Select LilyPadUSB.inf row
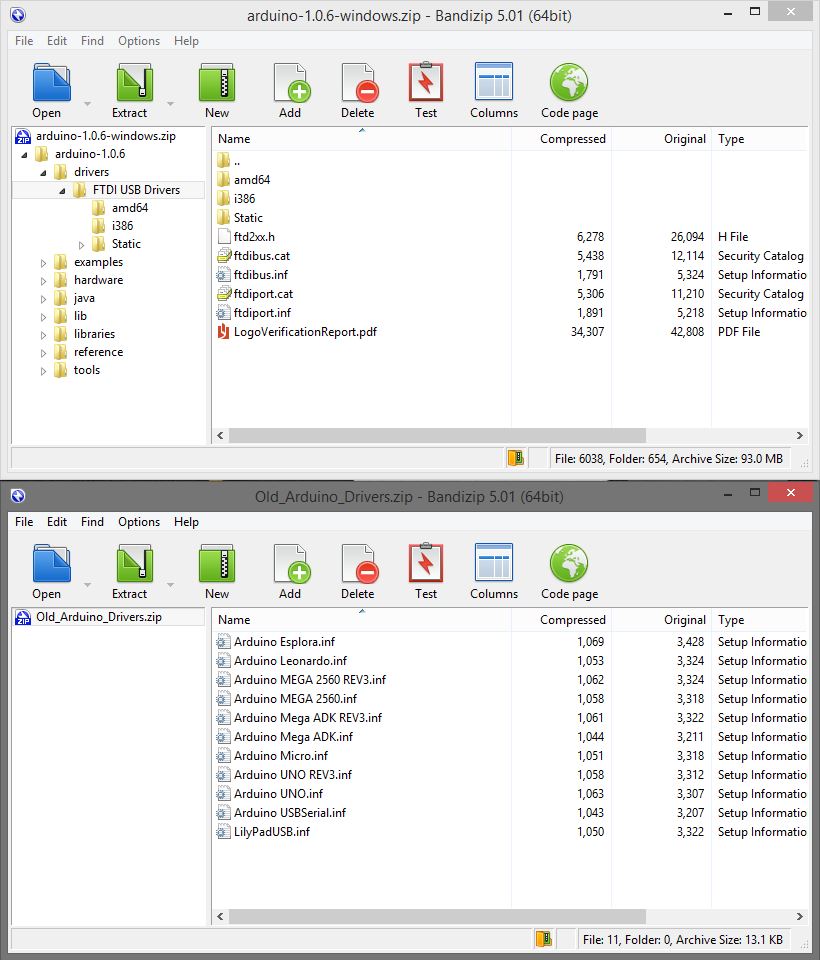 510,831
